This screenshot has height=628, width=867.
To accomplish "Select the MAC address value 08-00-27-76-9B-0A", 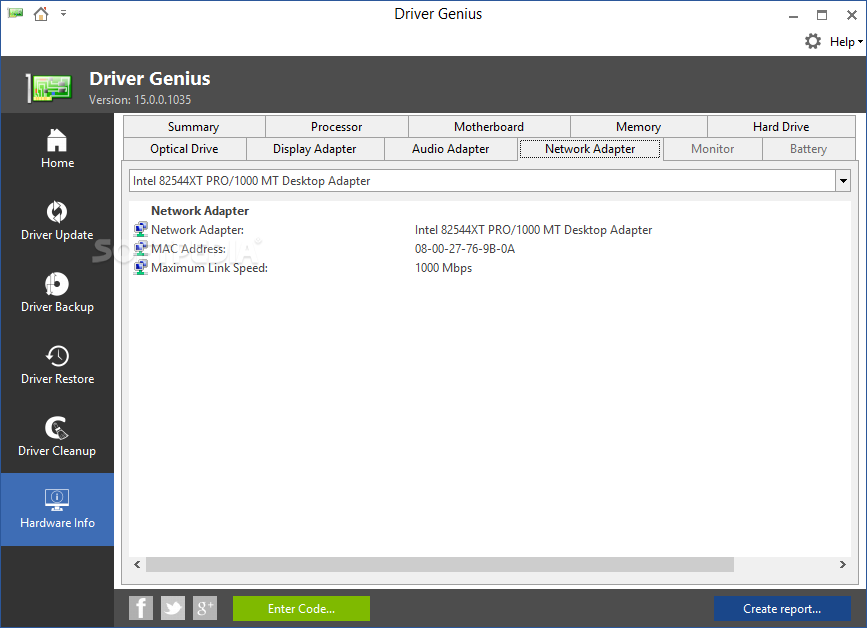I will 465,249.
